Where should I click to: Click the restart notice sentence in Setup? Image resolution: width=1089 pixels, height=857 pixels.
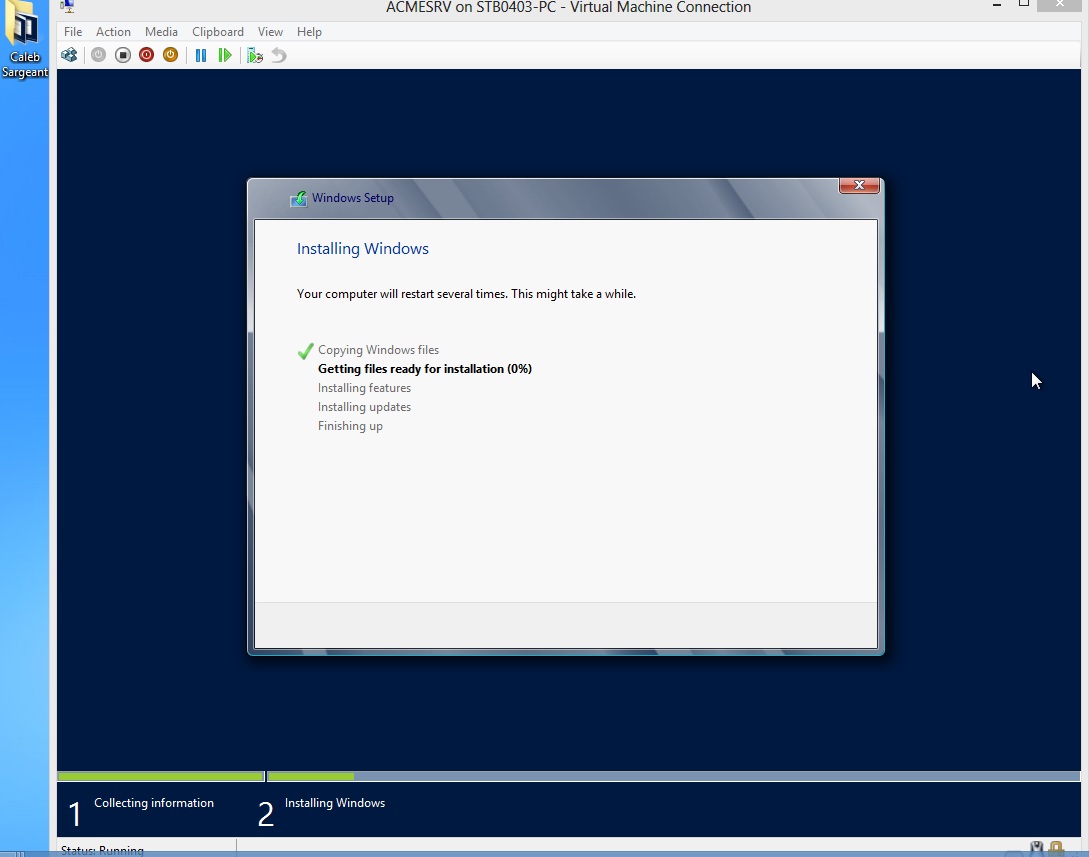point(466,294)
